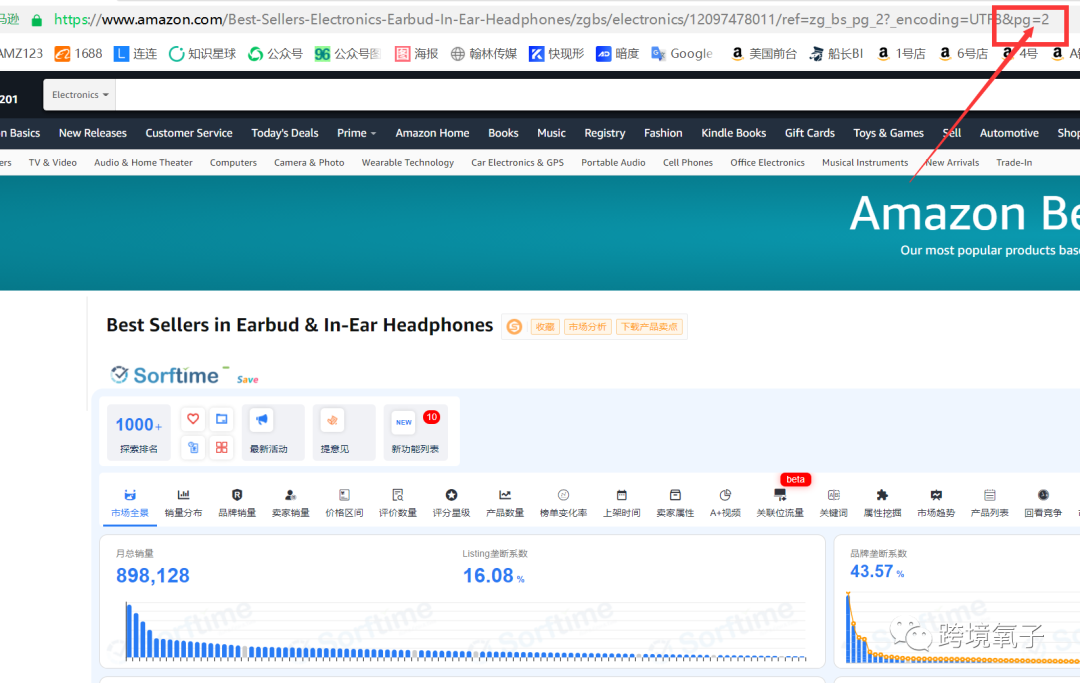Viewport: 1080px width, 683px height.
Task: Open the 知识星球 bookmark
Action: pos(202,53)
